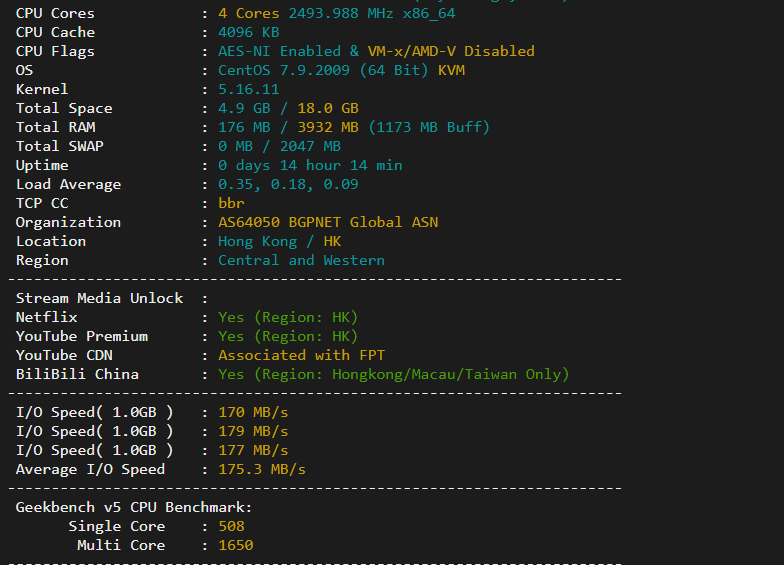Click the CPU Cores value text
The width and height of the screenshot is (784, 565).
[x=336, y=14]
